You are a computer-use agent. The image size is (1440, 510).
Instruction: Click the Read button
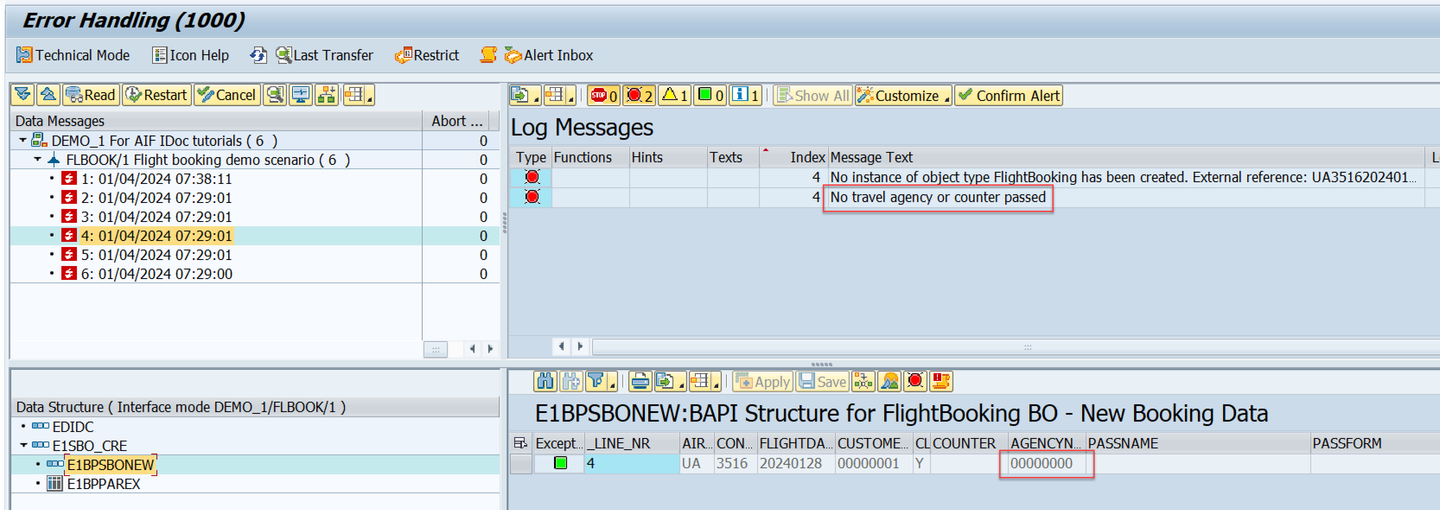tap(90, 95)
